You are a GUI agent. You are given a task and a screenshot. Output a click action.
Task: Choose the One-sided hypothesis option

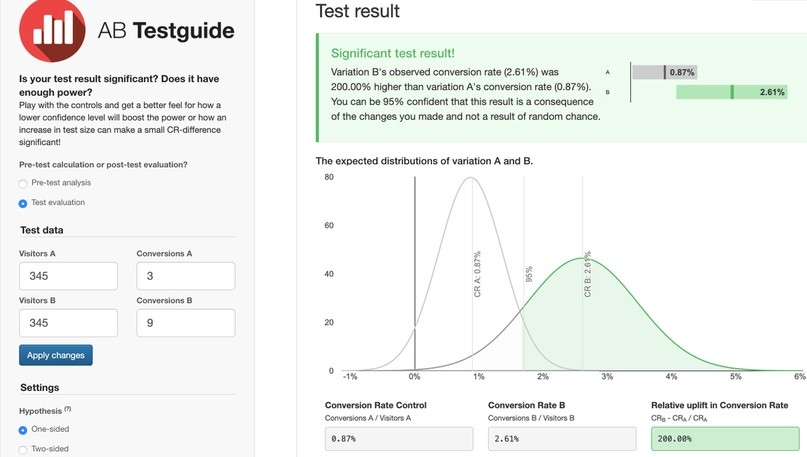click(23, 430)
